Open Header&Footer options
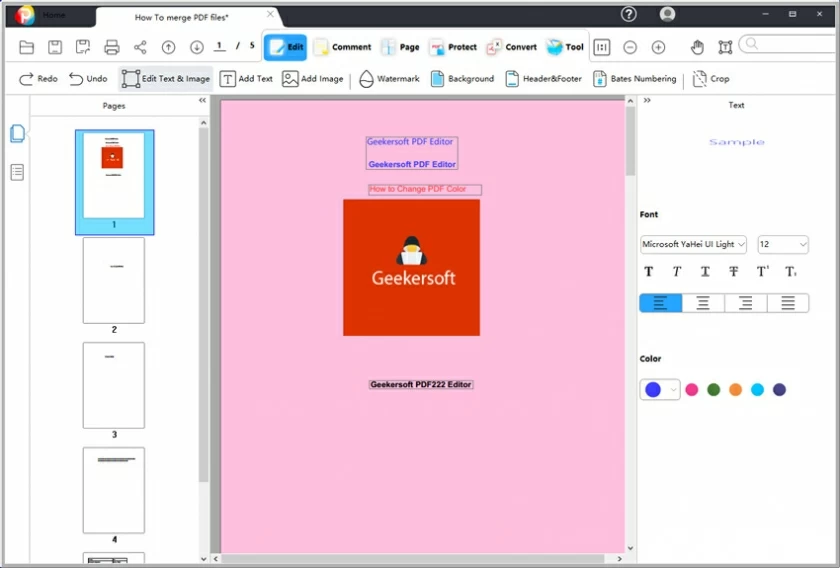This screenshot has height=568, width=840. (x=543, y=79)
